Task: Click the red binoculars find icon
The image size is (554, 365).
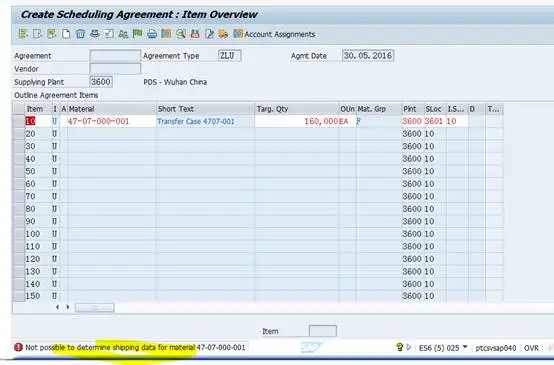Action: coord(195,34)
